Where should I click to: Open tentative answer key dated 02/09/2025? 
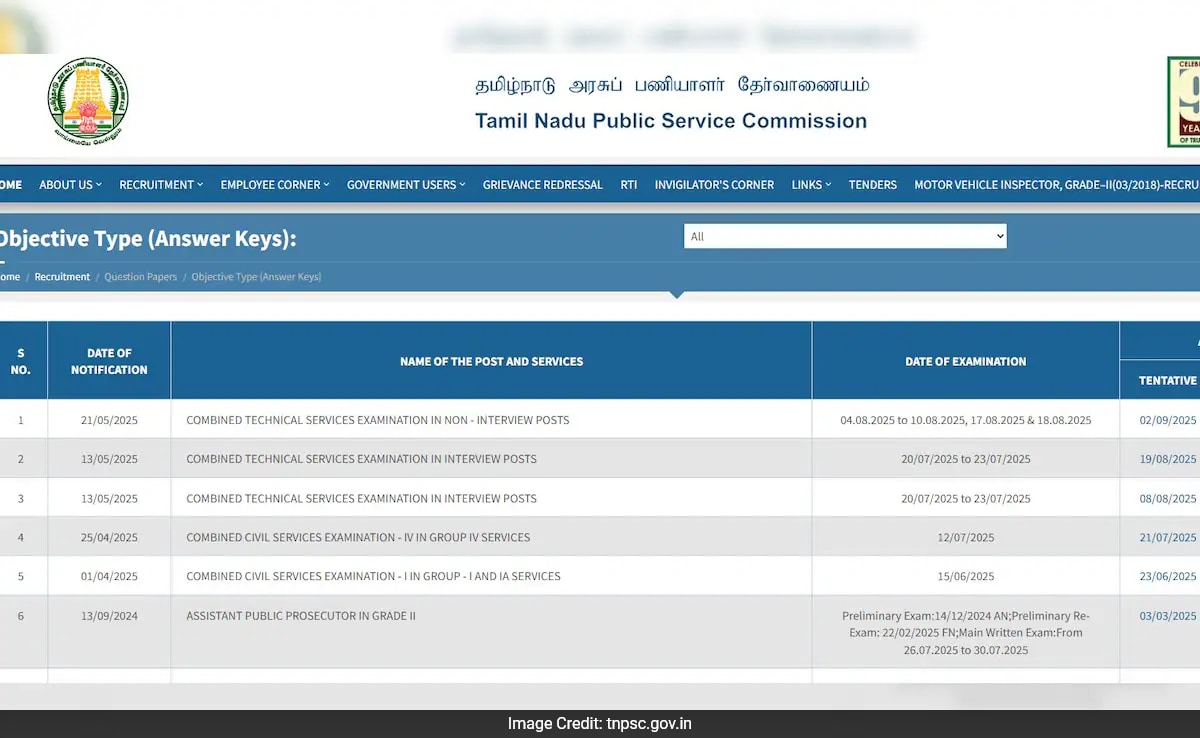tap(1167, 420)
